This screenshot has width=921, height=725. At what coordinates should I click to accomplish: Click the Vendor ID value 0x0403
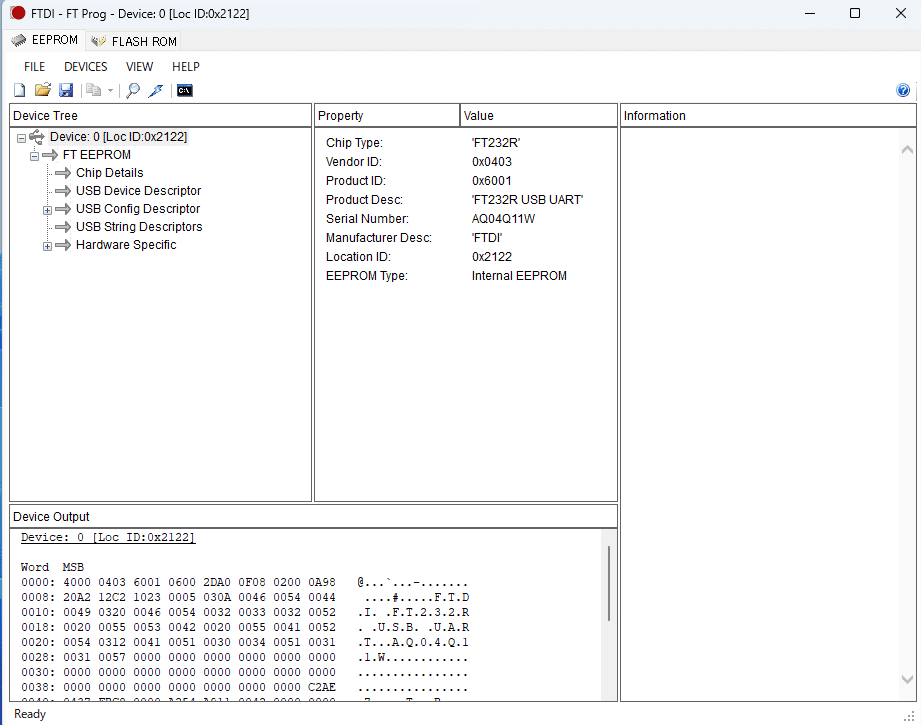[x=492, y=162]
